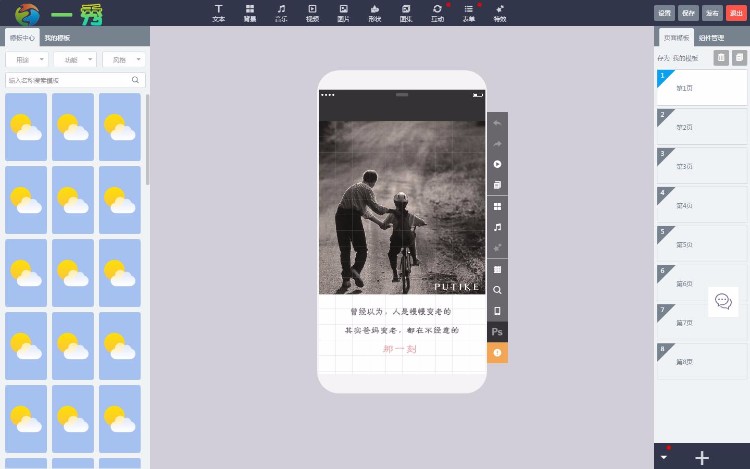Screen dimensions: 750x469
Task: Switch to the 模板中心 tab
Action: (22, 37)
